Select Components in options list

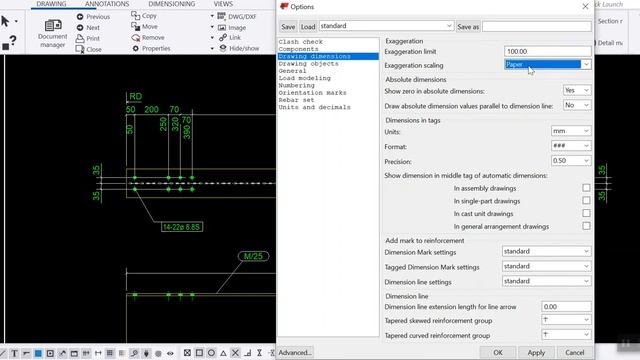[298, 49]
